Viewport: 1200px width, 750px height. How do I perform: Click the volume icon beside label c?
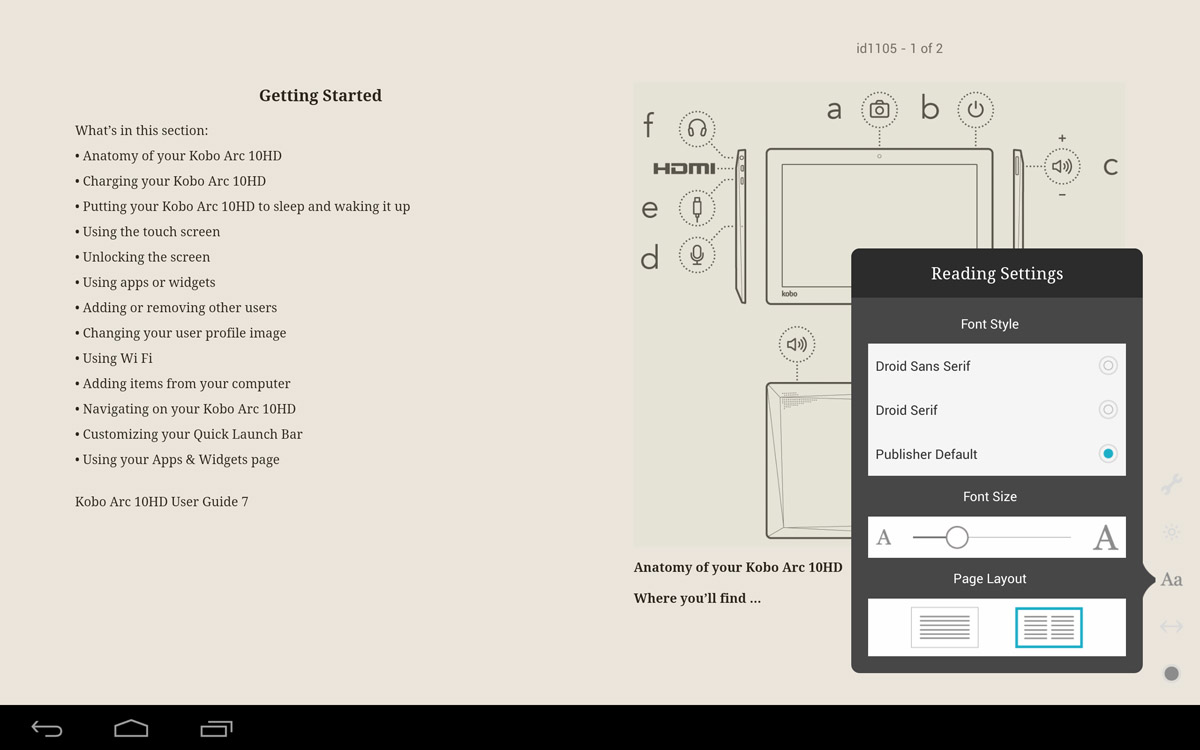tap(1062, 167)
